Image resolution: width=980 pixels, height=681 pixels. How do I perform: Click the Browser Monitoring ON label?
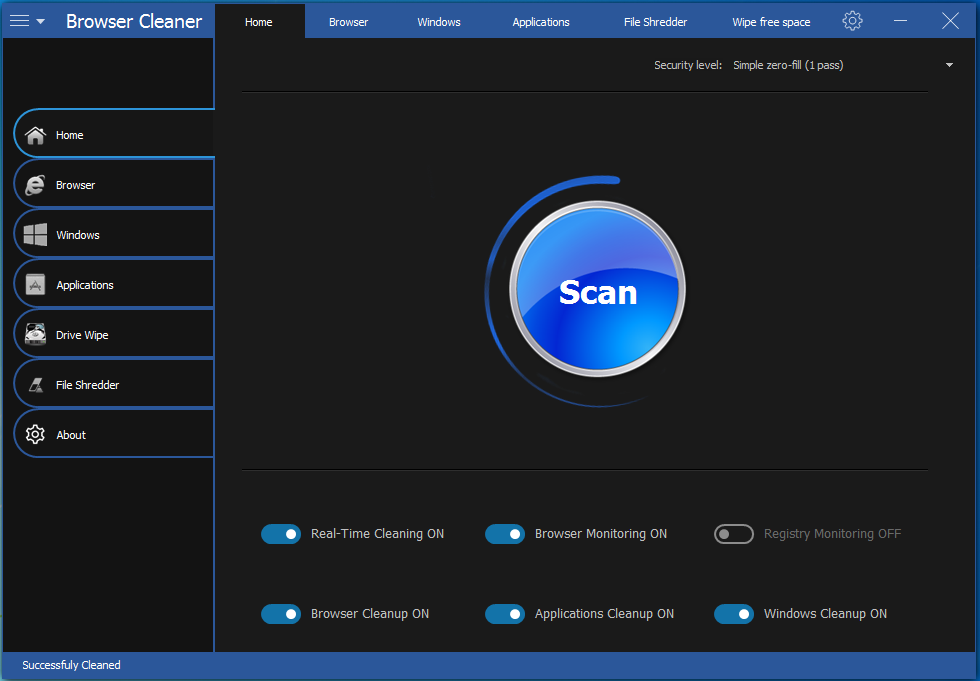(601, 534)
